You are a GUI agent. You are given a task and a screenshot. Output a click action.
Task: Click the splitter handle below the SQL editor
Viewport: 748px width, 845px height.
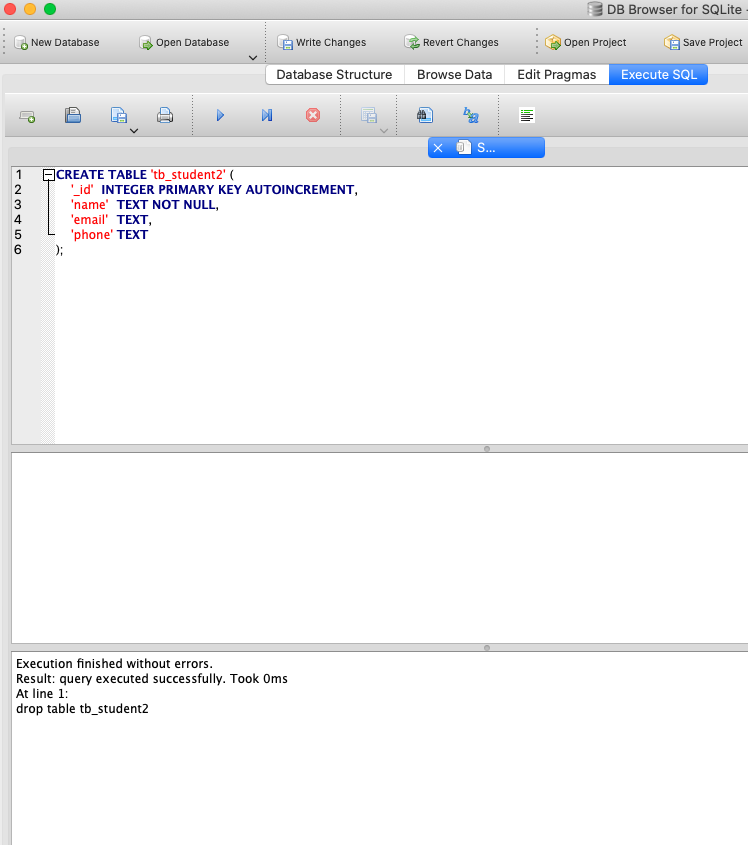click(x=487, y=449)
